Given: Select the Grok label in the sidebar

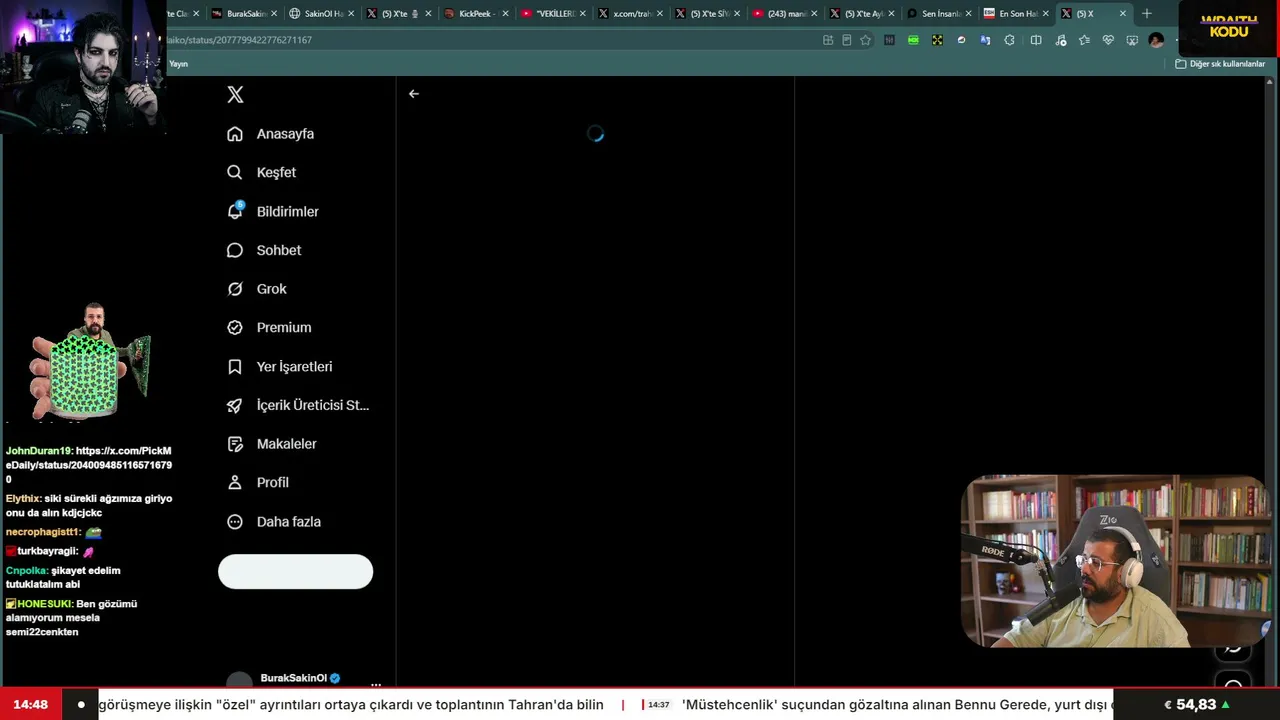Looking at the screenshot, I should [x=272, y=289].
